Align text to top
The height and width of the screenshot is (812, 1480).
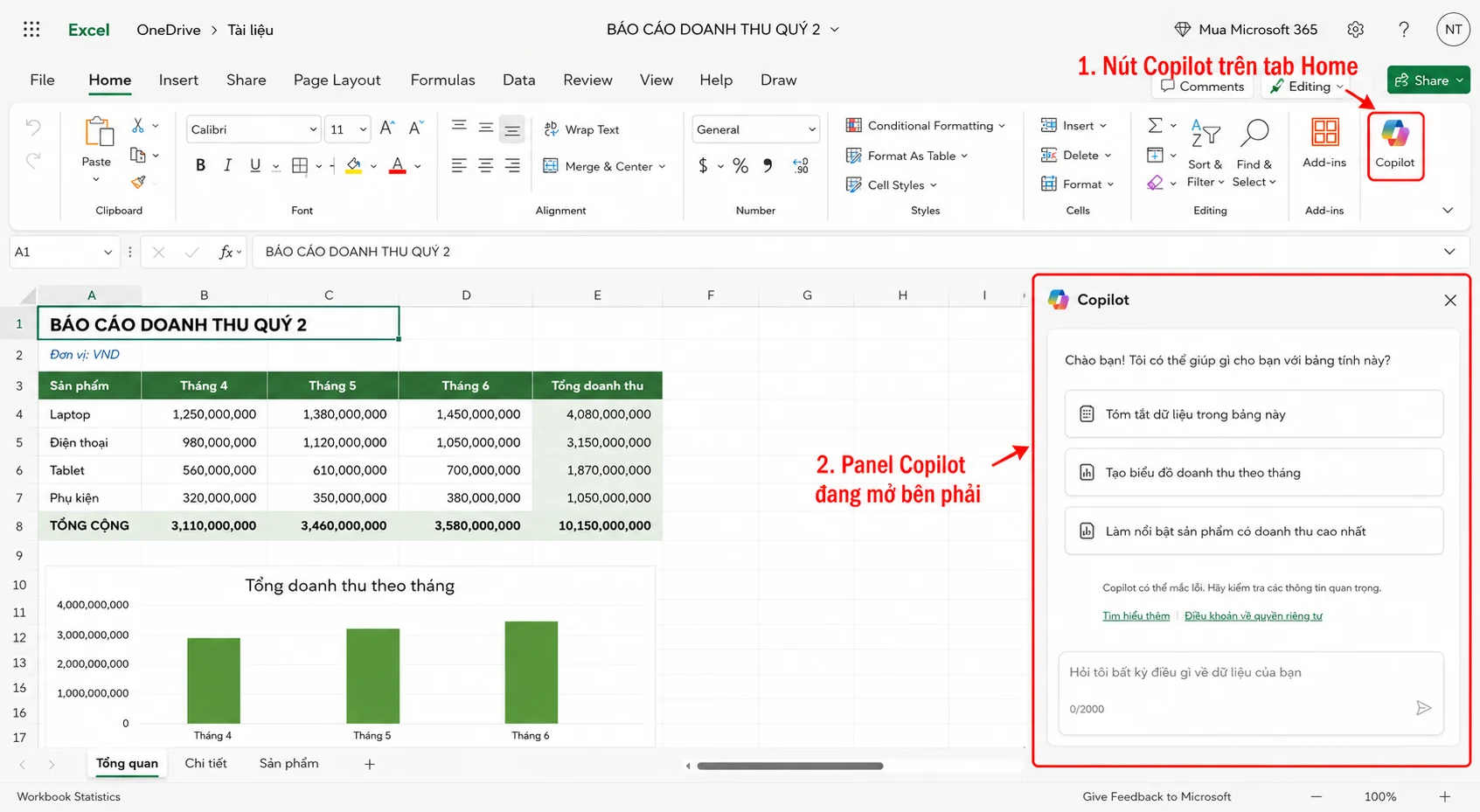pyautogui.click(x=459, y=128)
